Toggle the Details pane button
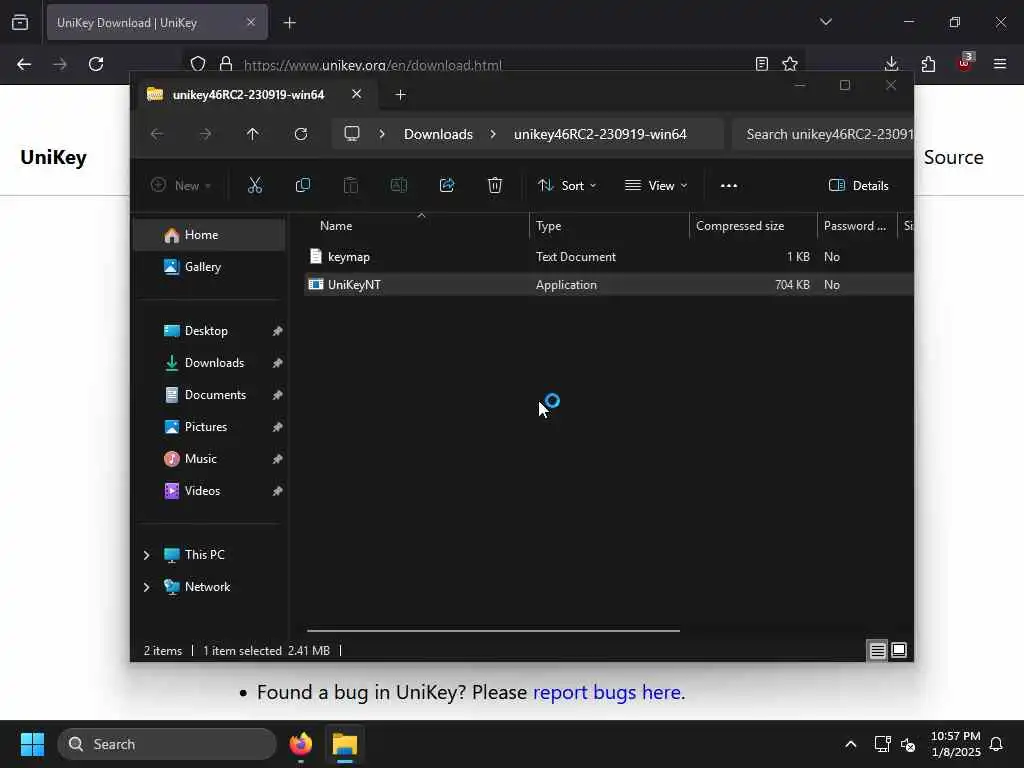Screen dimensions: 1024x768 (x=858, y=185)
